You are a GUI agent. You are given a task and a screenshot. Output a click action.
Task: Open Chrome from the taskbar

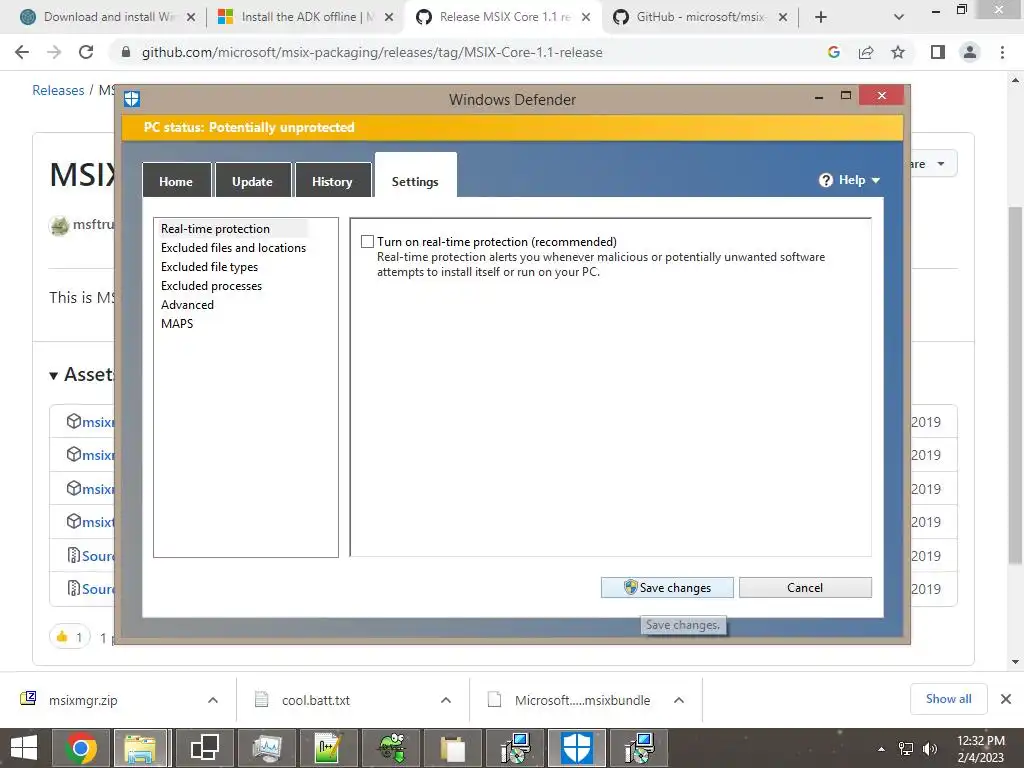[x=81, y=748]
